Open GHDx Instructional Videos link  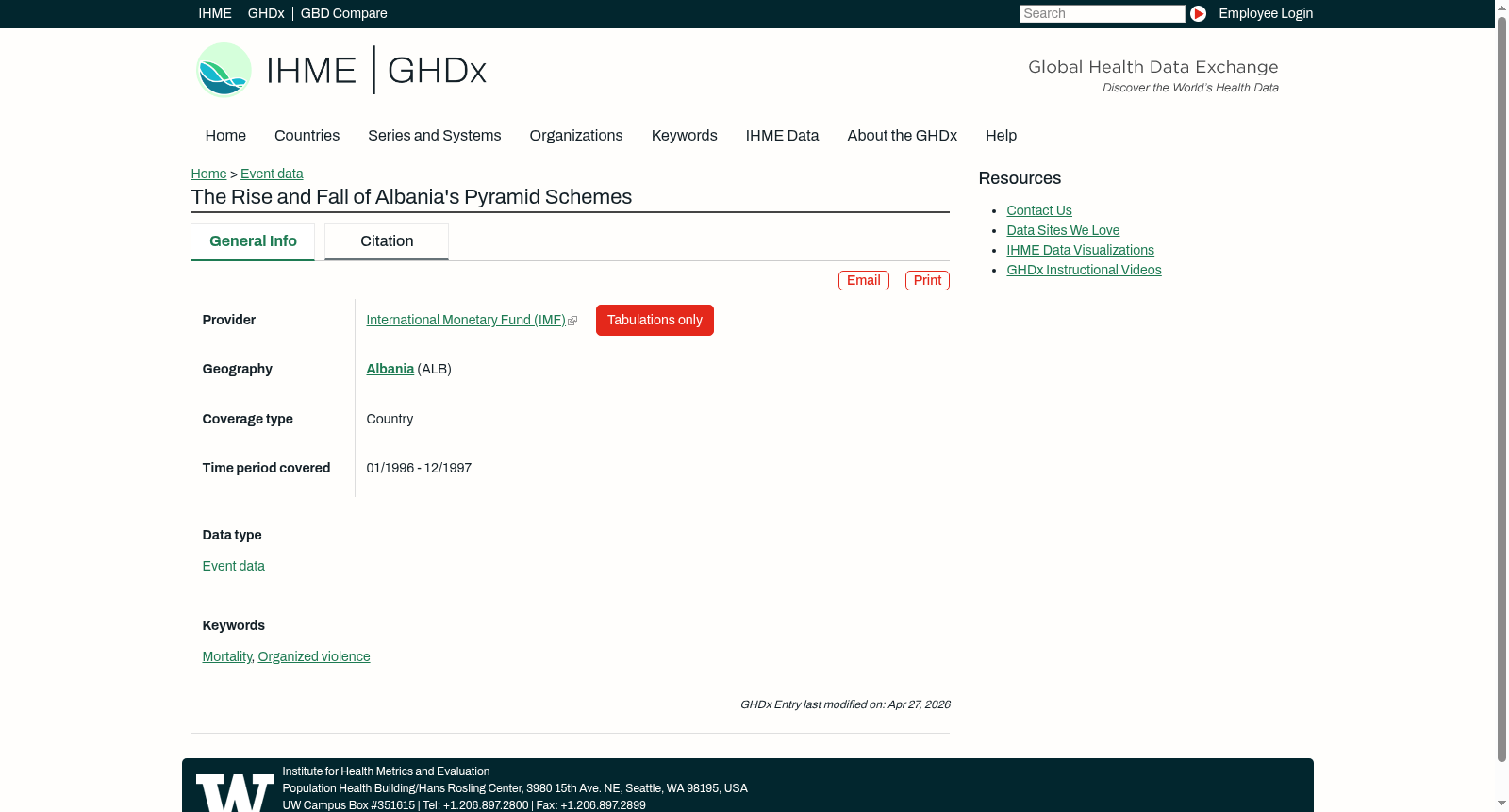pyautogui.click(x=1084, y=270)
